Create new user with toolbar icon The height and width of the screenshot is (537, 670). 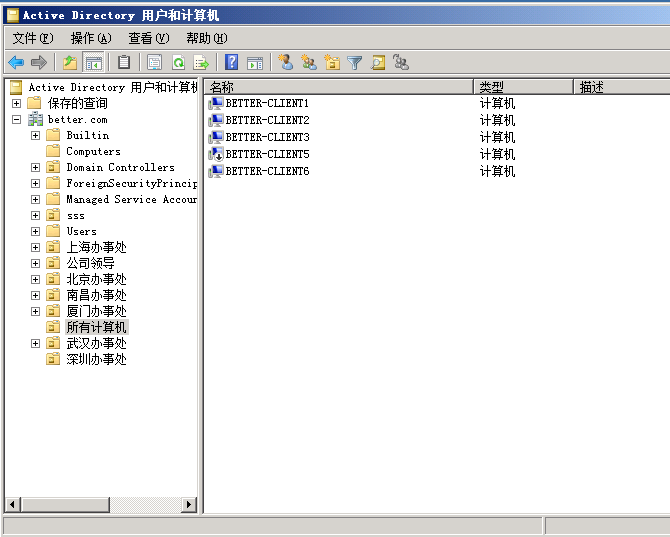(x=285, y=62)
